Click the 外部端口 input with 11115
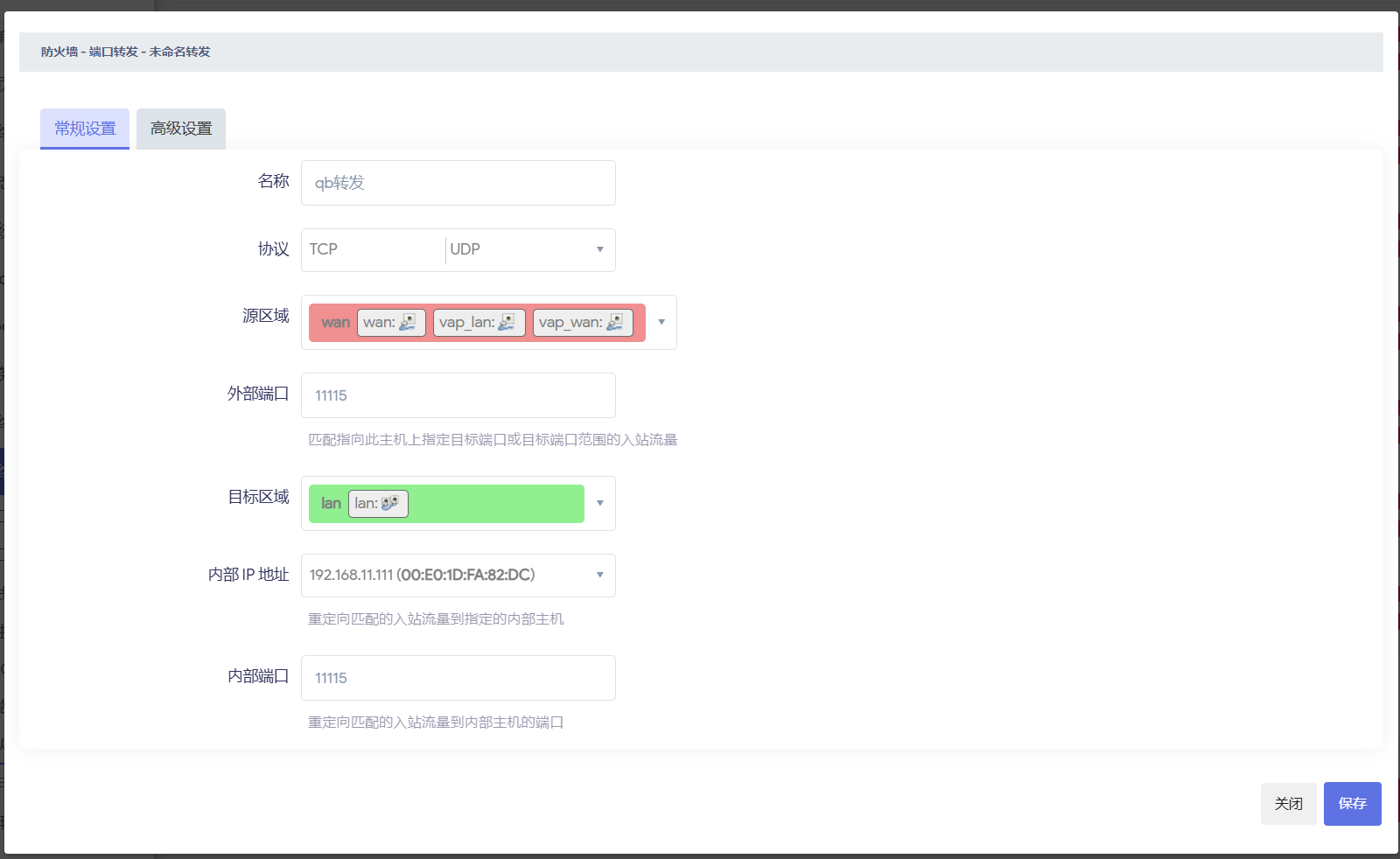Viewport: 1400px width, 859px height. coord(458,395)
